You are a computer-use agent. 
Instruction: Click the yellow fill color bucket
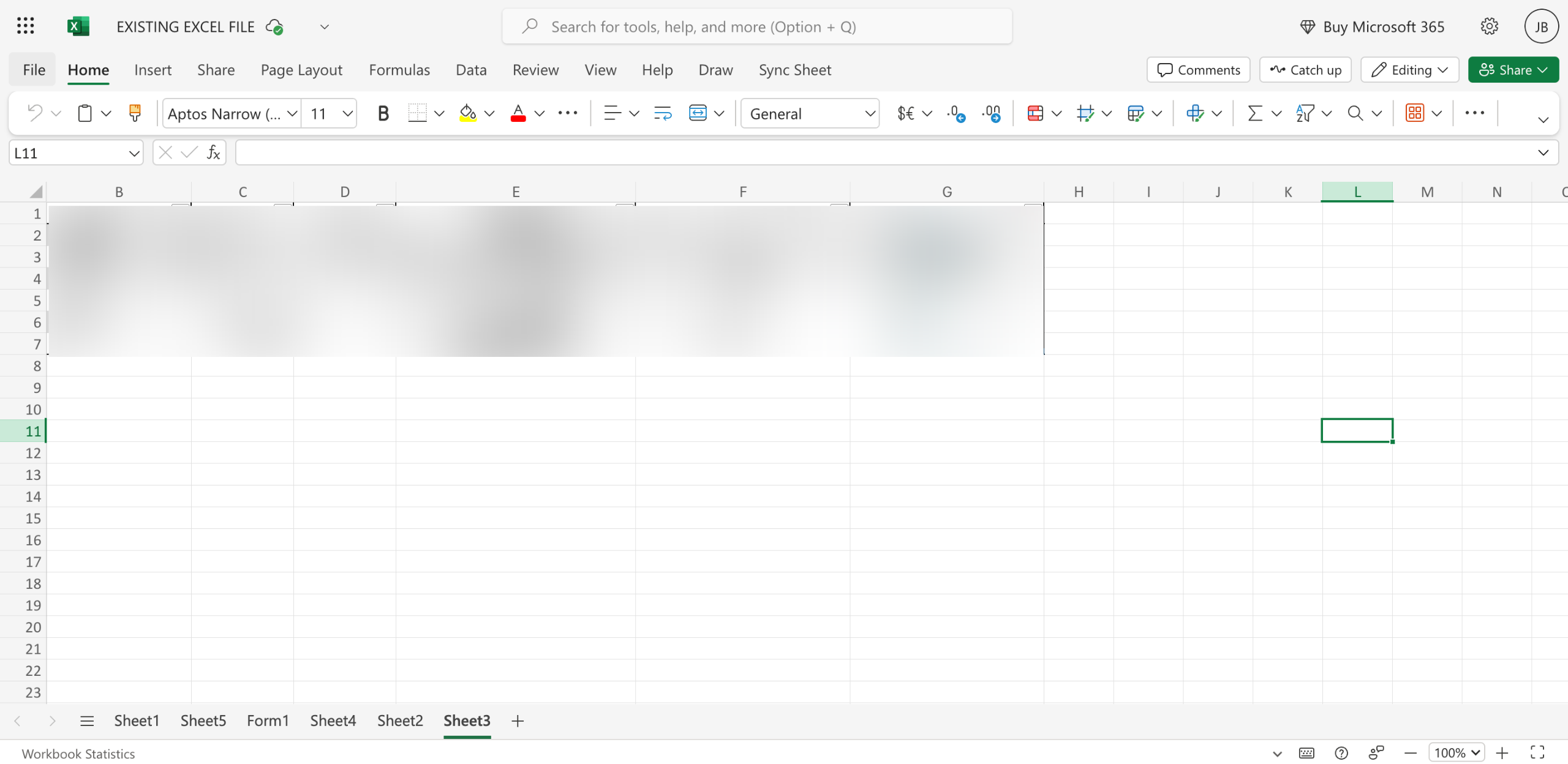(x=468, y=113)
